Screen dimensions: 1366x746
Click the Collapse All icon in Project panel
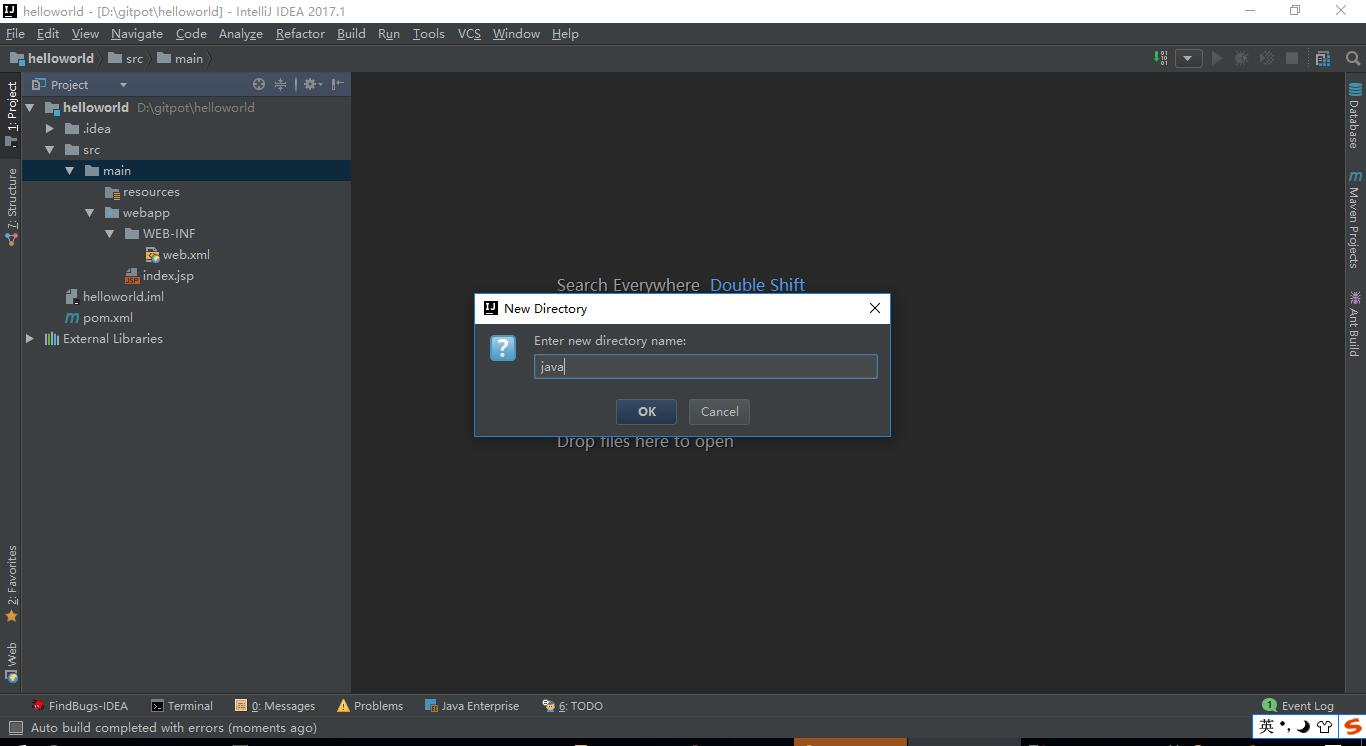pyautogui.click(x=281, y=85)
